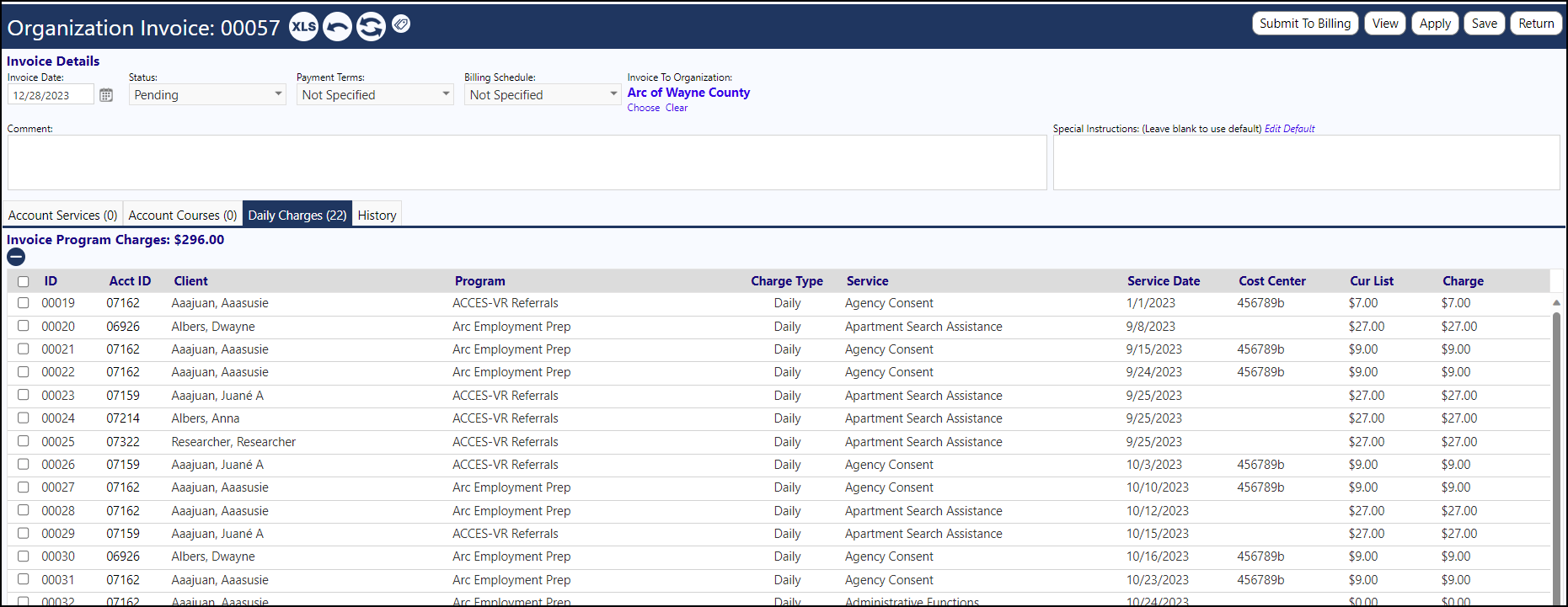Click service date 9/8/2023
This screenshot has height=607, width=1568.
click(1150, 327)
